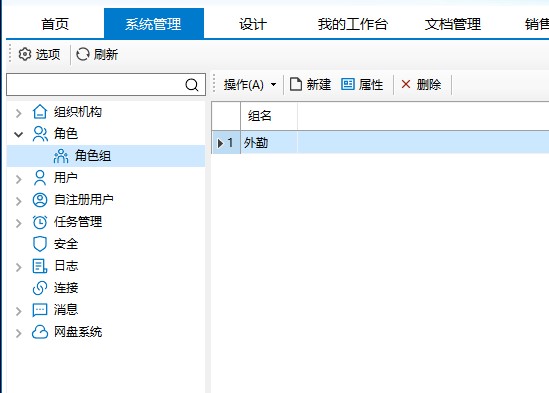Select the 连接 link icon
The height and width of the screenshot is (393, 549).
point(40,288)
